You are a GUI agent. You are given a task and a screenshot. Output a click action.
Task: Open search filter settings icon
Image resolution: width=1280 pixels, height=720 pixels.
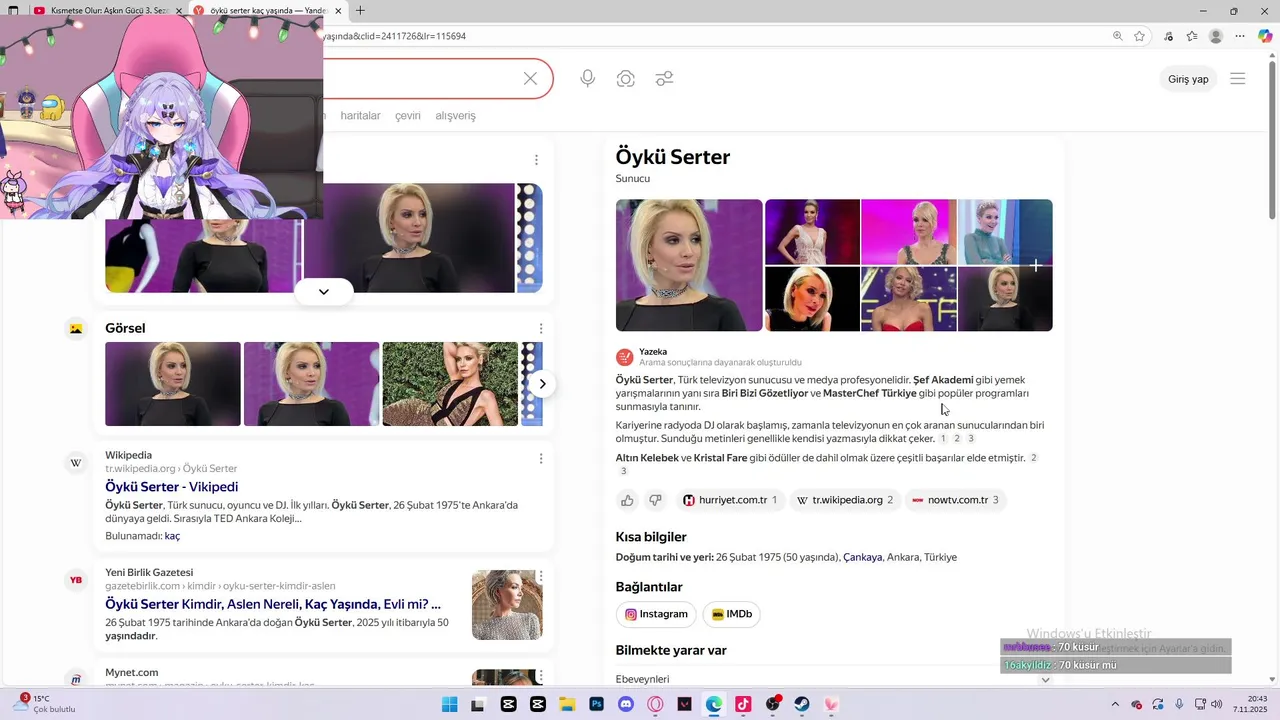[664, 78]
